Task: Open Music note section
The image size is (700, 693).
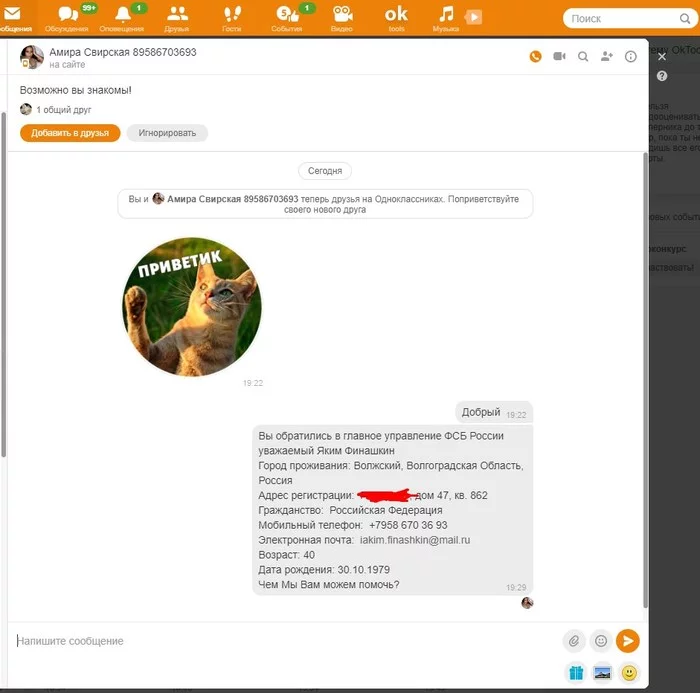Action: point(446,18)
